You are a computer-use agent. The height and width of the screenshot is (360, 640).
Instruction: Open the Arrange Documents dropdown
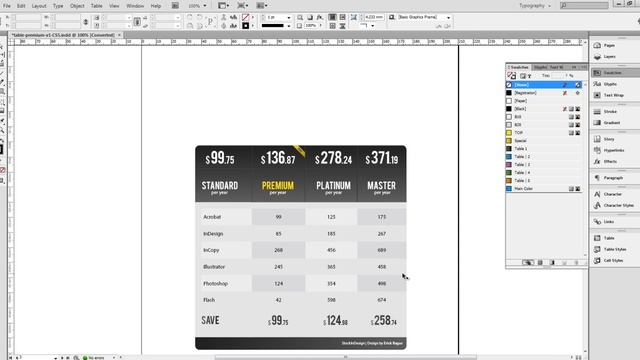point(262,6)
